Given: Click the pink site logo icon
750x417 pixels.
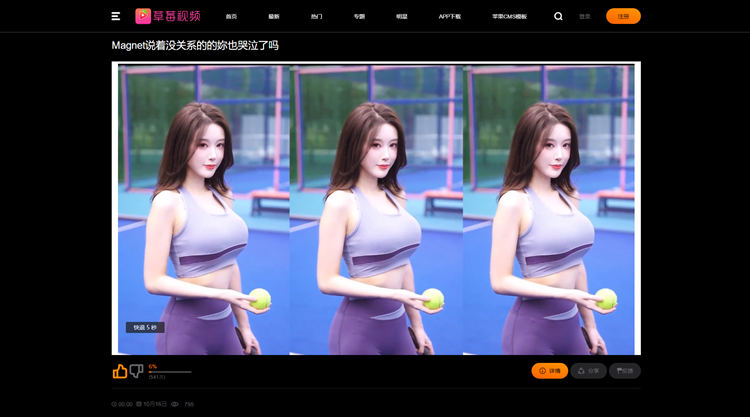Looking at the screenshot, I should click(x=143, y=16).
